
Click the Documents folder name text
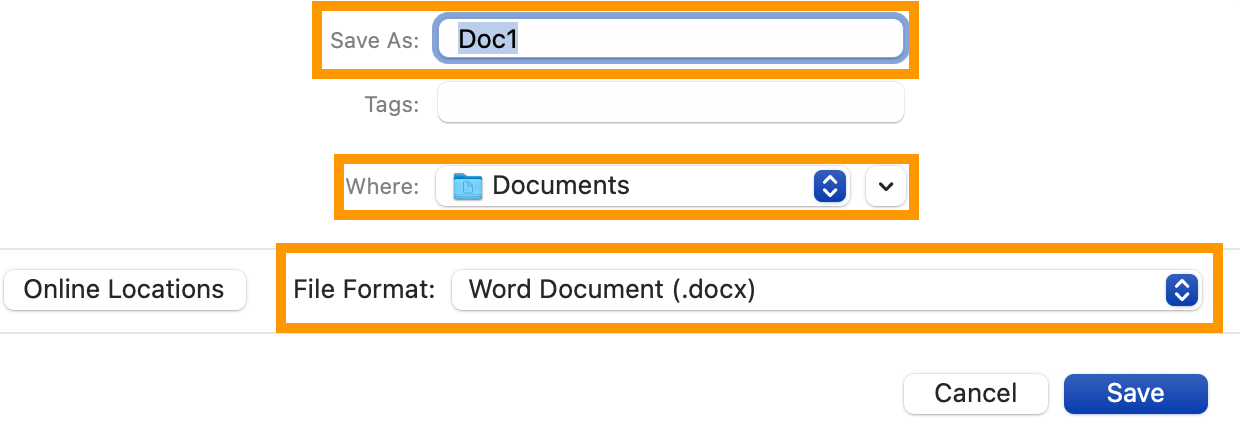[x=561, y=186]
